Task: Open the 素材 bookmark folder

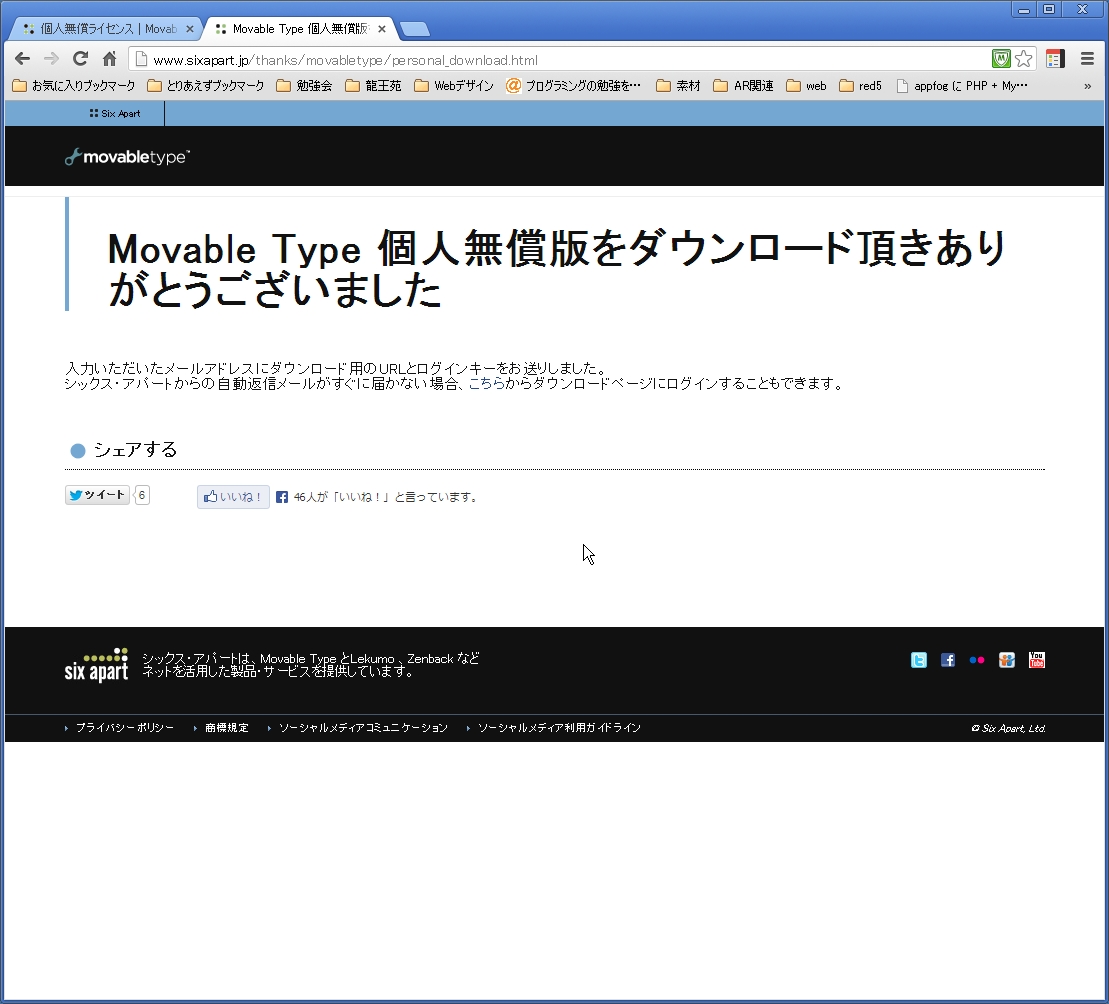Action: [x=678, y=86]
